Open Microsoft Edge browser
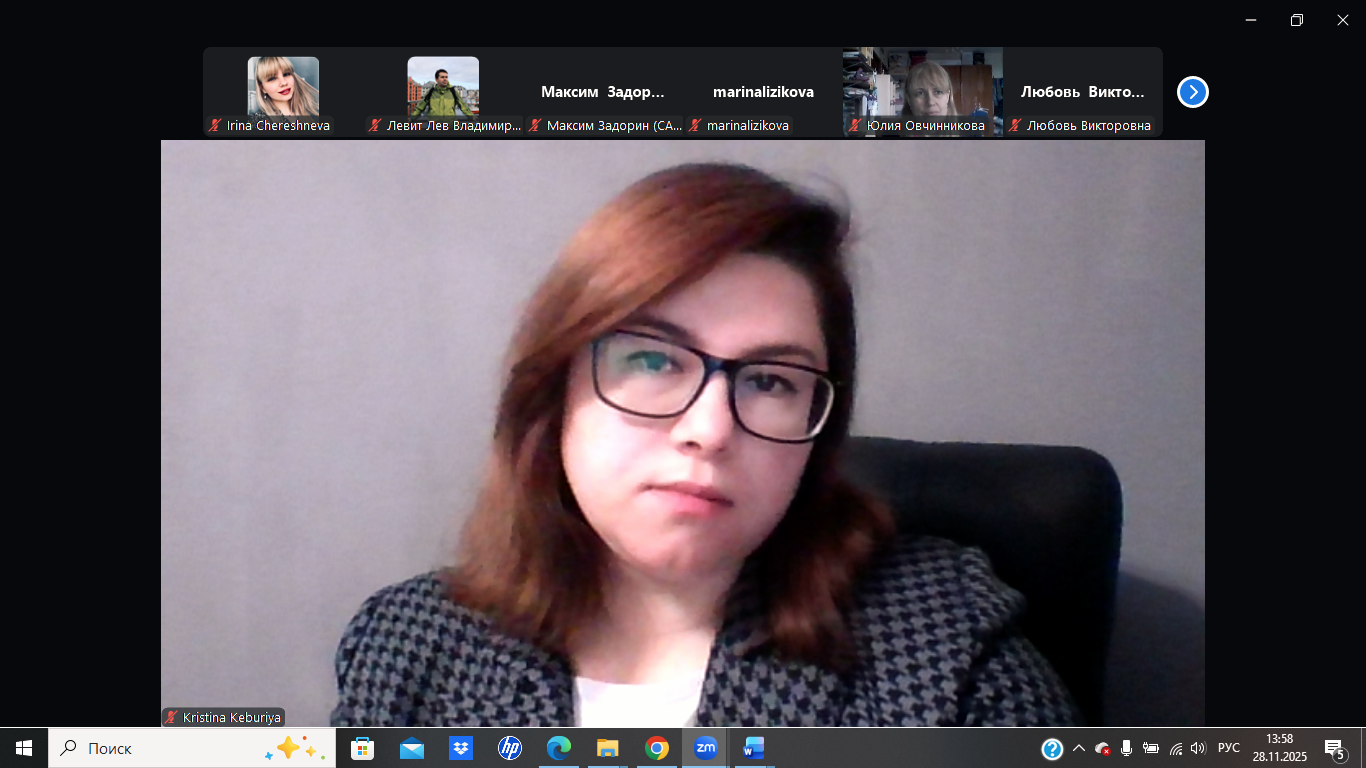Viewport: 1366px width, 768px height. [x=558, y=748]
